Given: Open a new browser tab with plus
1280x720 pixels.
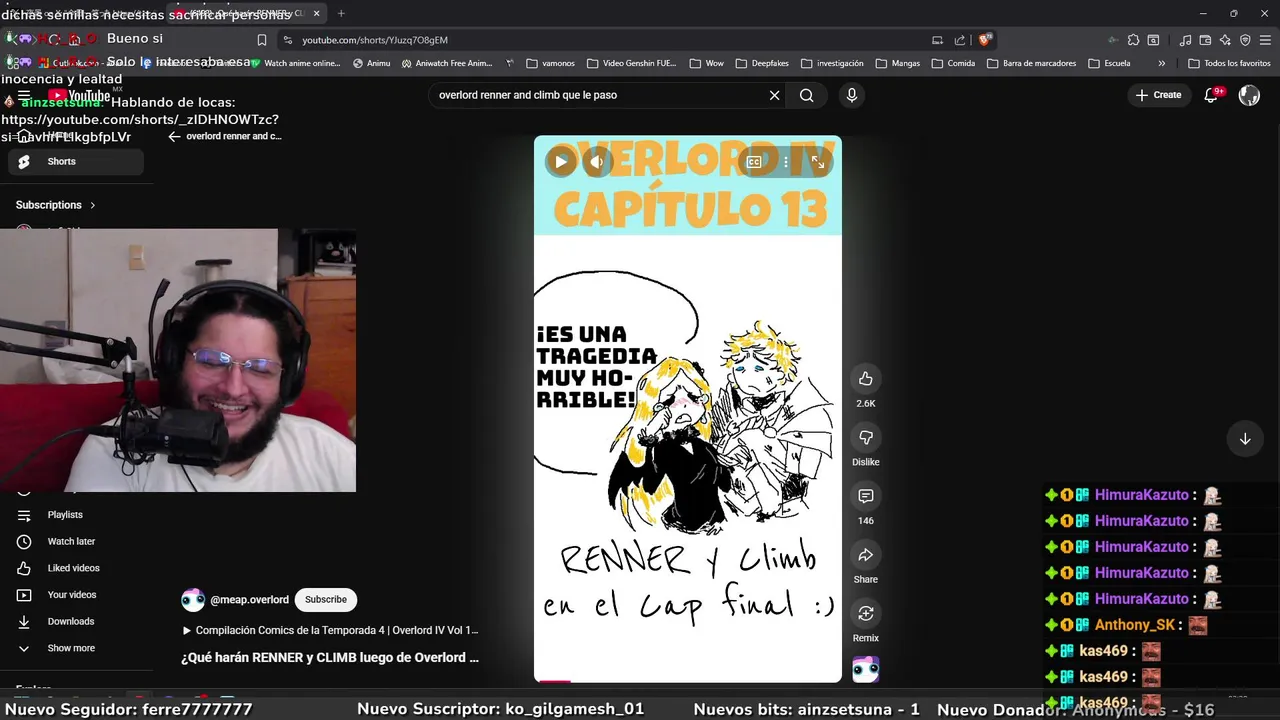Looking at the screenshot, I should [341, 13].
